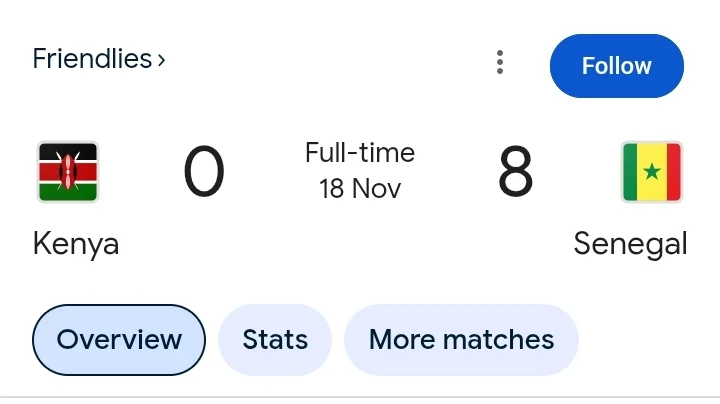Click the green star on Senegal's flag
720x404 pixels.
click(651, 172)
